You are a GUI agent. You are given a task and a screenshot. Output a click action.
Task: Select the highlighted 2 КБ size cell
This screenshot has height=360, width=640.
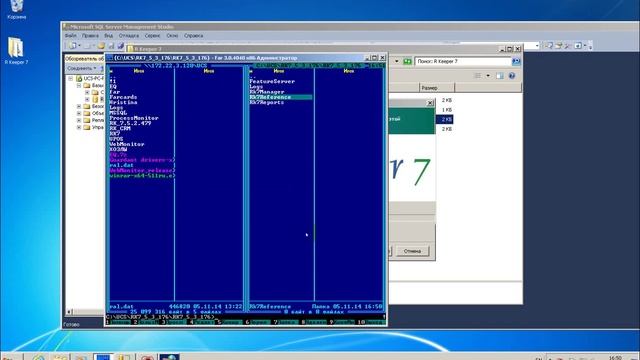tap(445, 119)
